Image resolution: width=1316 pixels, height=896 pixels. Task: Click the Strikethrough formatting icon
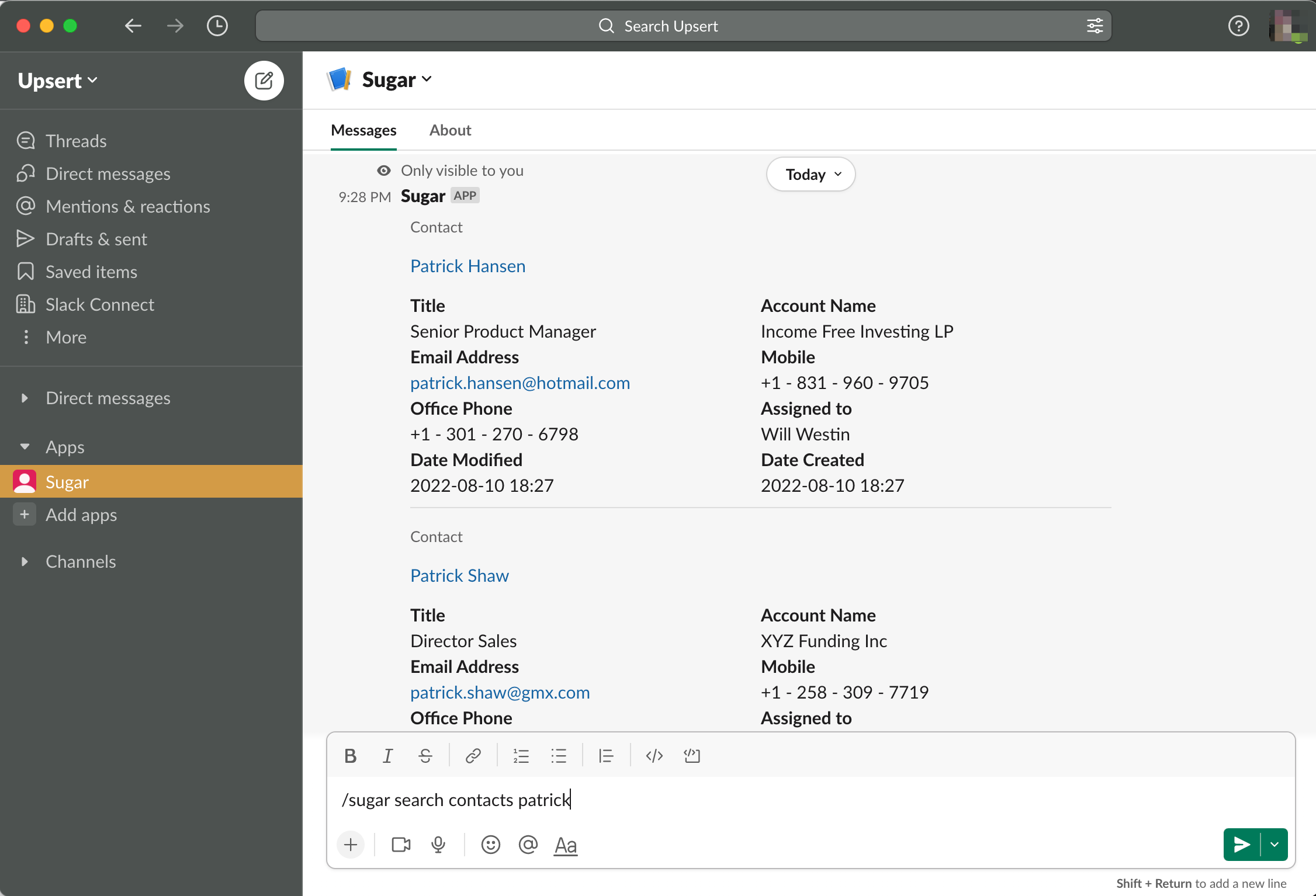(x=425, y=756)
